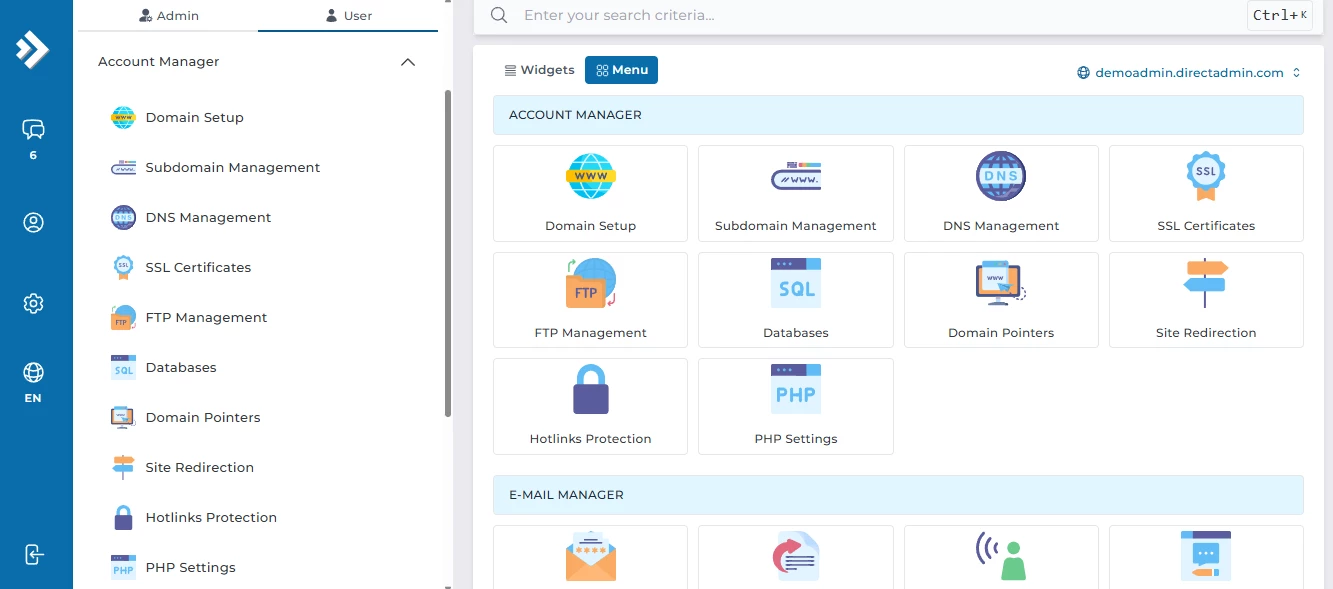Open the Hotlinks Protection padlock tile
Viewport: 1333px width, 589px height.
click(x=590, y=406)
